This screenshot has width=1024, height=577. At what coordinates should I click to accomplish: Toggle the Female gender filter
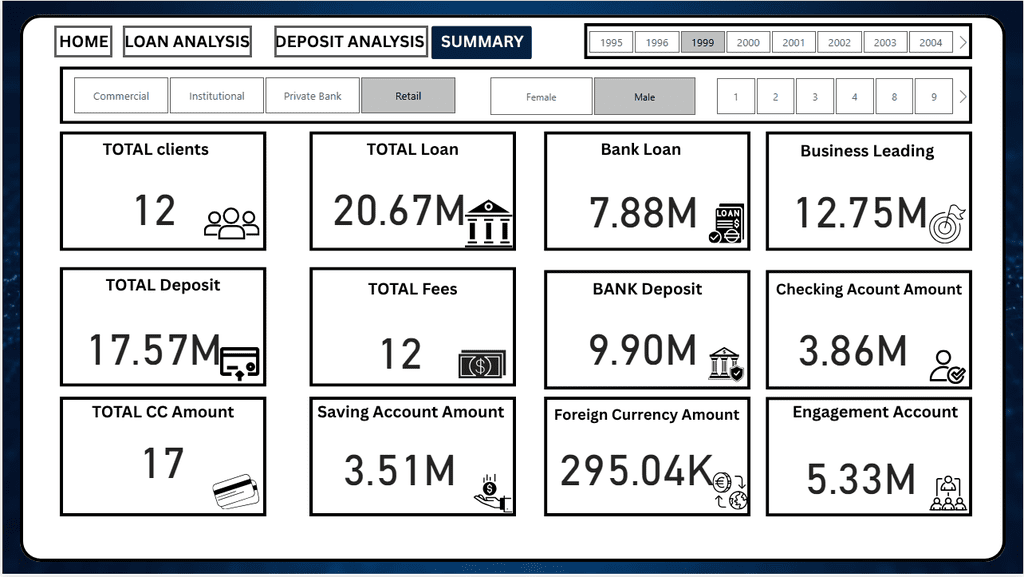pos(541,97)
